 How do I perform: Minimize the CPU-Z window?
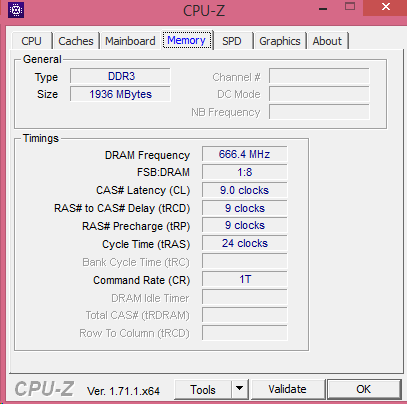(323, 8)
